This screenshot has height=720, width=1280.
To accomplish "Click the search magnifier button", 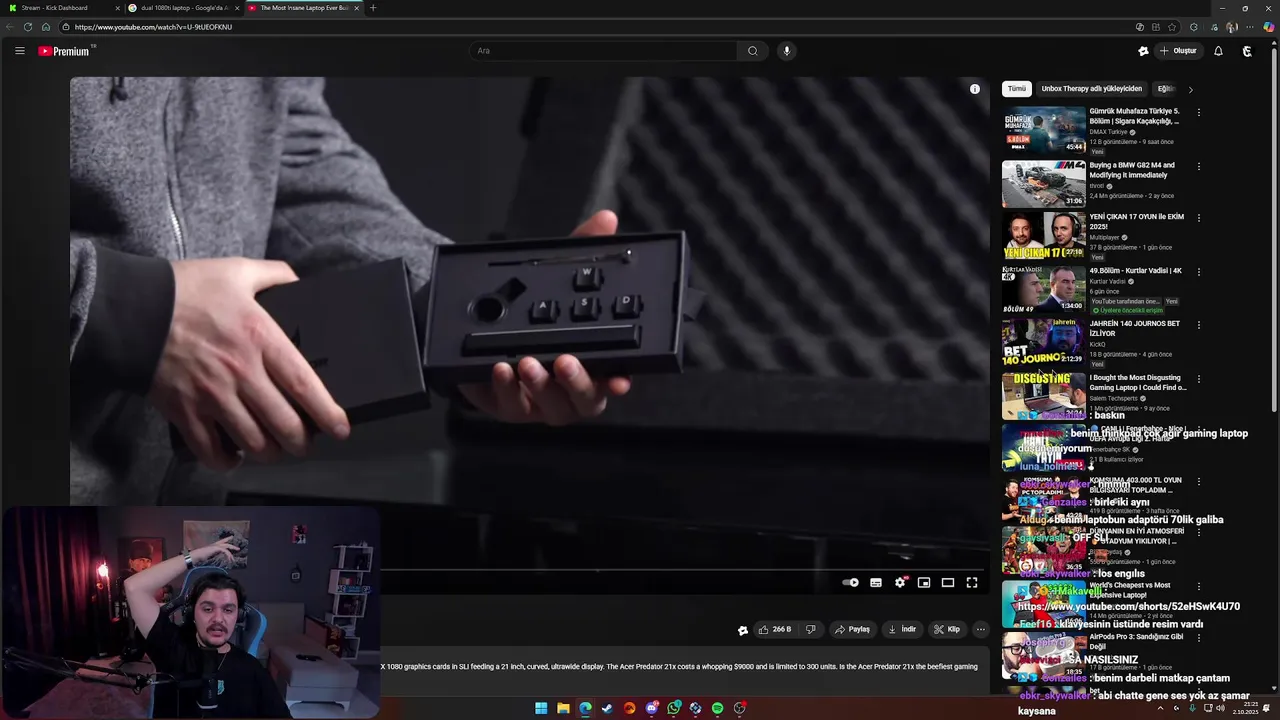I will (x=752, y=51).
